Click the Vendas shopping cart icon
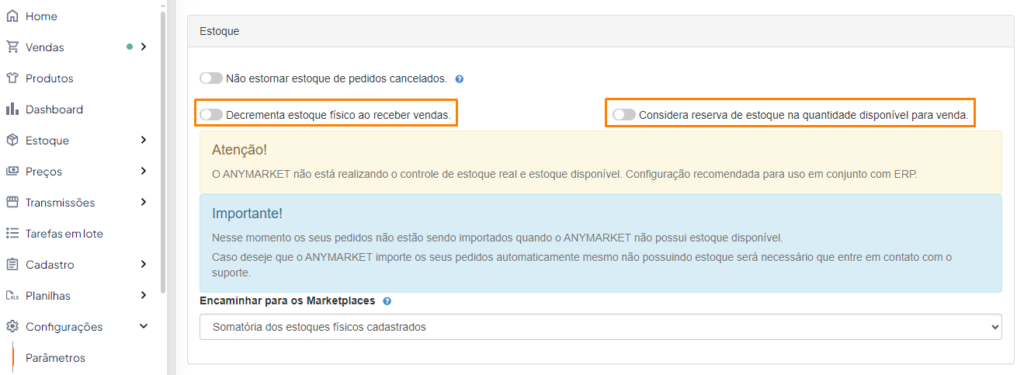Screen dimensions: 1024x375 (12, 47)
